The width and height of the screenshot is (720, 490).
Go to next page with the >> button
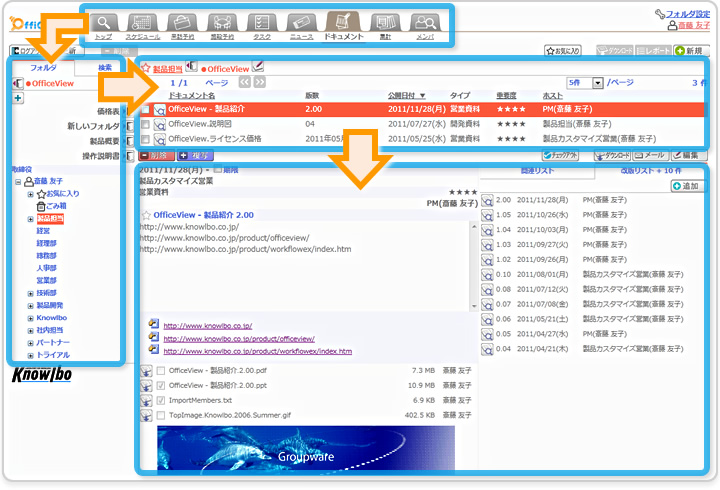[x=260, y=82]
